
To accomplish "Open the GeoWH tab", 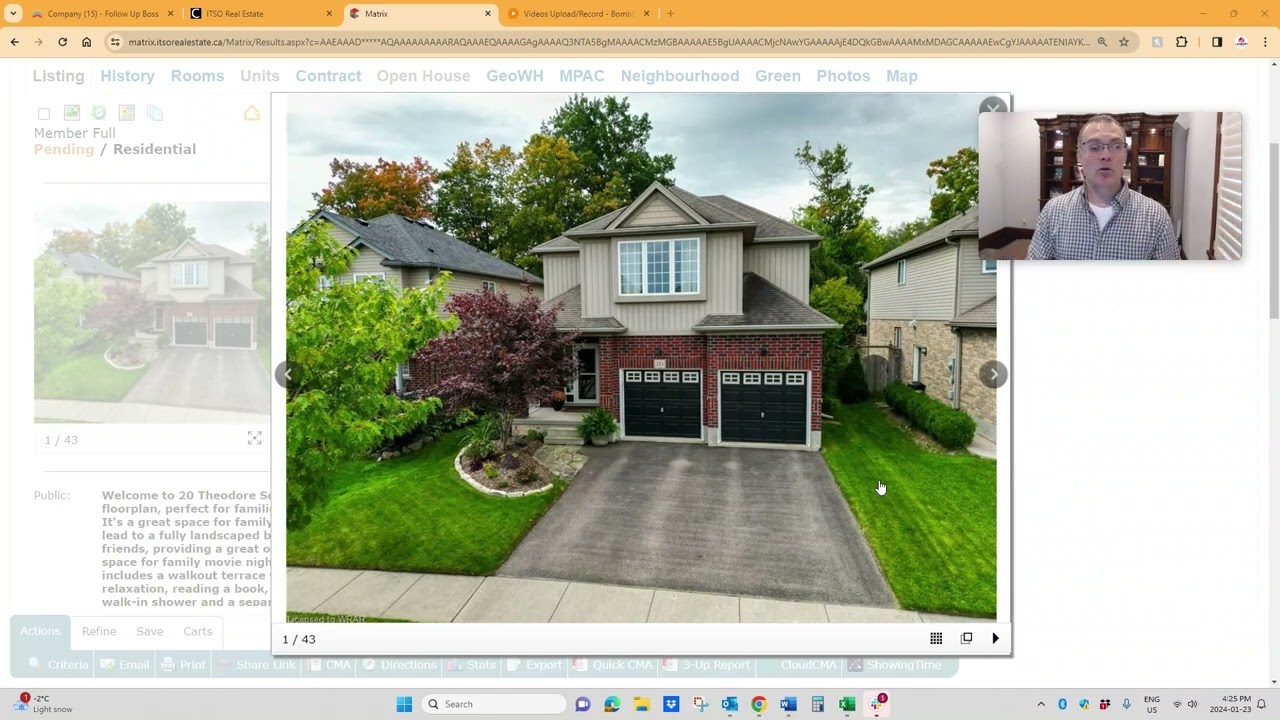I will [x=514, y=76].
